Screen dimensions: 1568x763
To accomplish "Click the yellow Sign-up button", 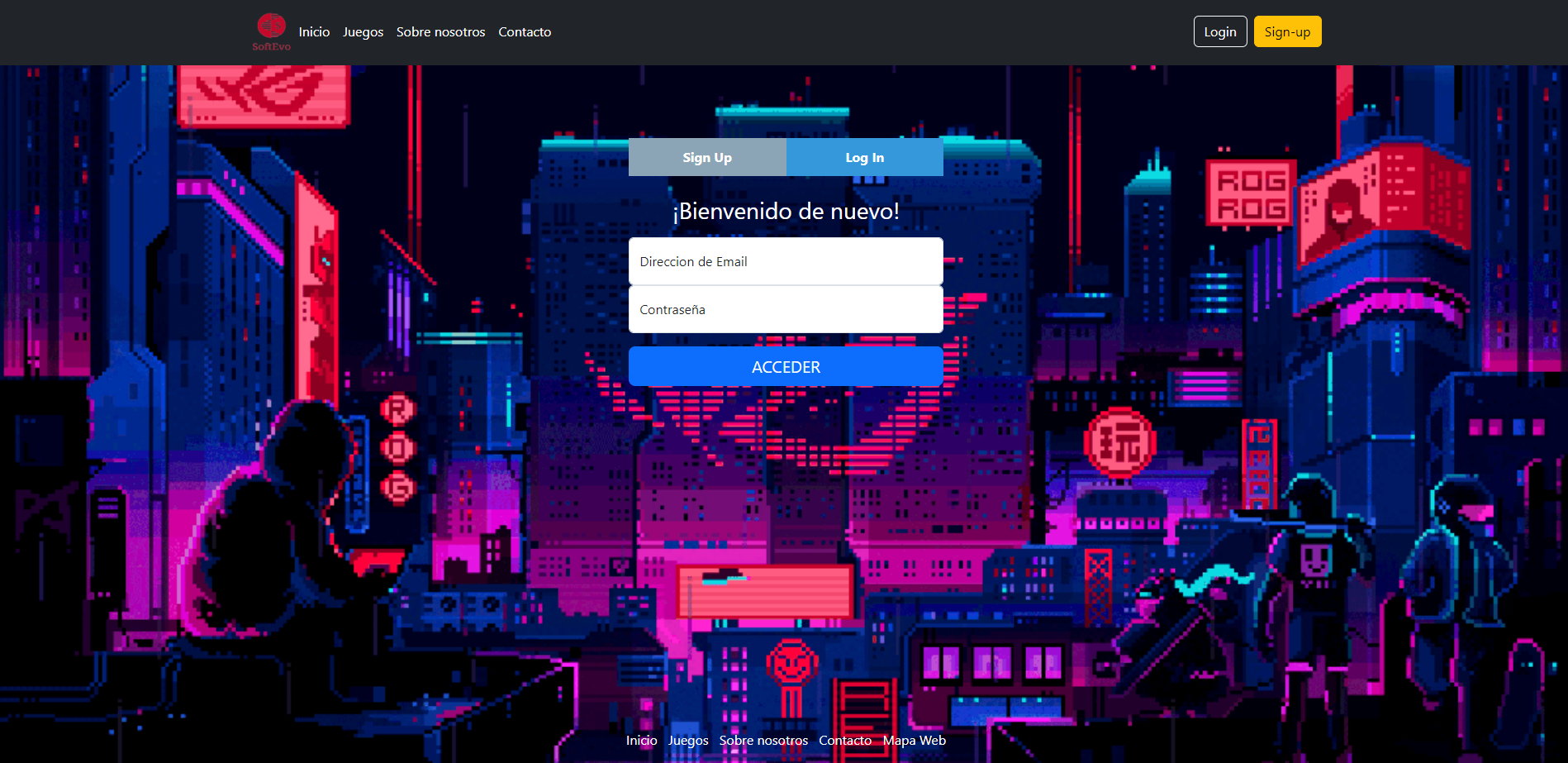I will [x=1287, y=31].
